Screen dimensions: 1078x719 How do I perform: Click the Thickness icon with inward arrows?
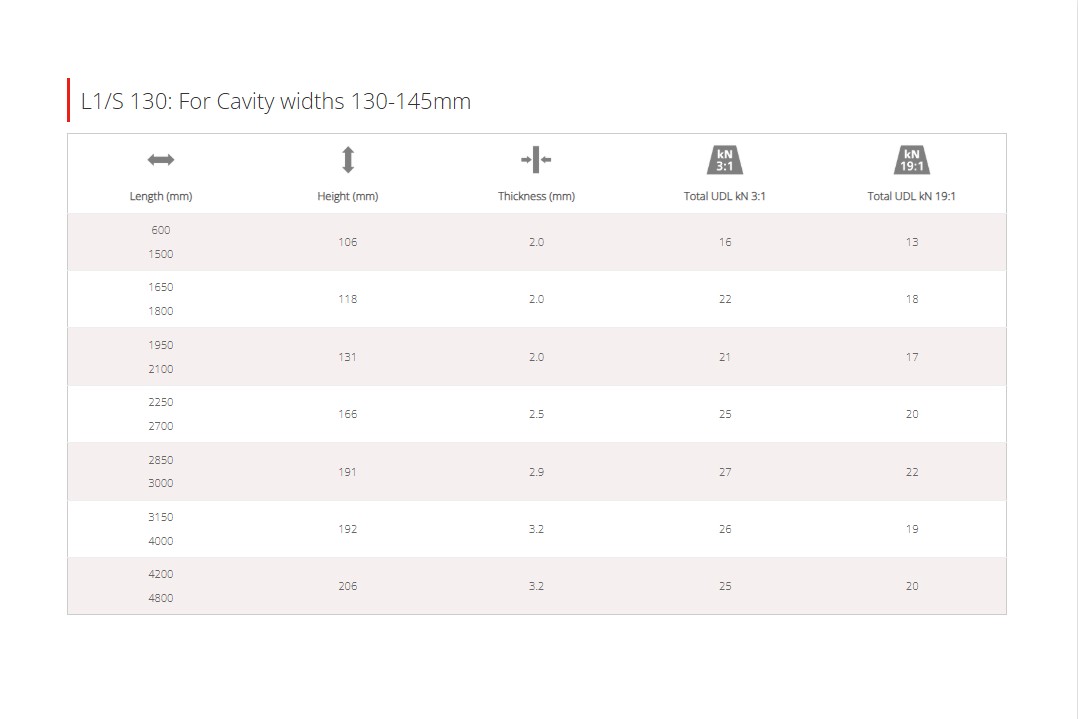[536, 159]
